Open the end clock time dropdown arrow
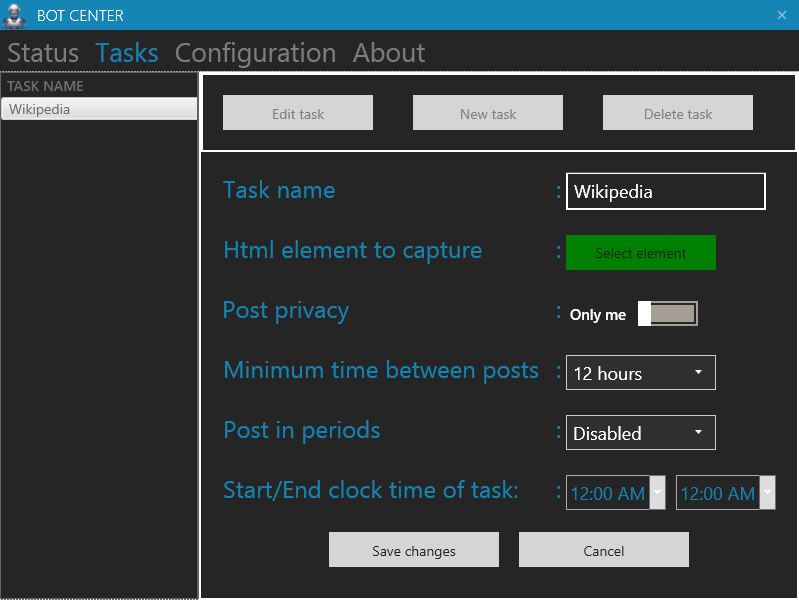The height and width of the screenshot is (600, 799). pos(767,492)
